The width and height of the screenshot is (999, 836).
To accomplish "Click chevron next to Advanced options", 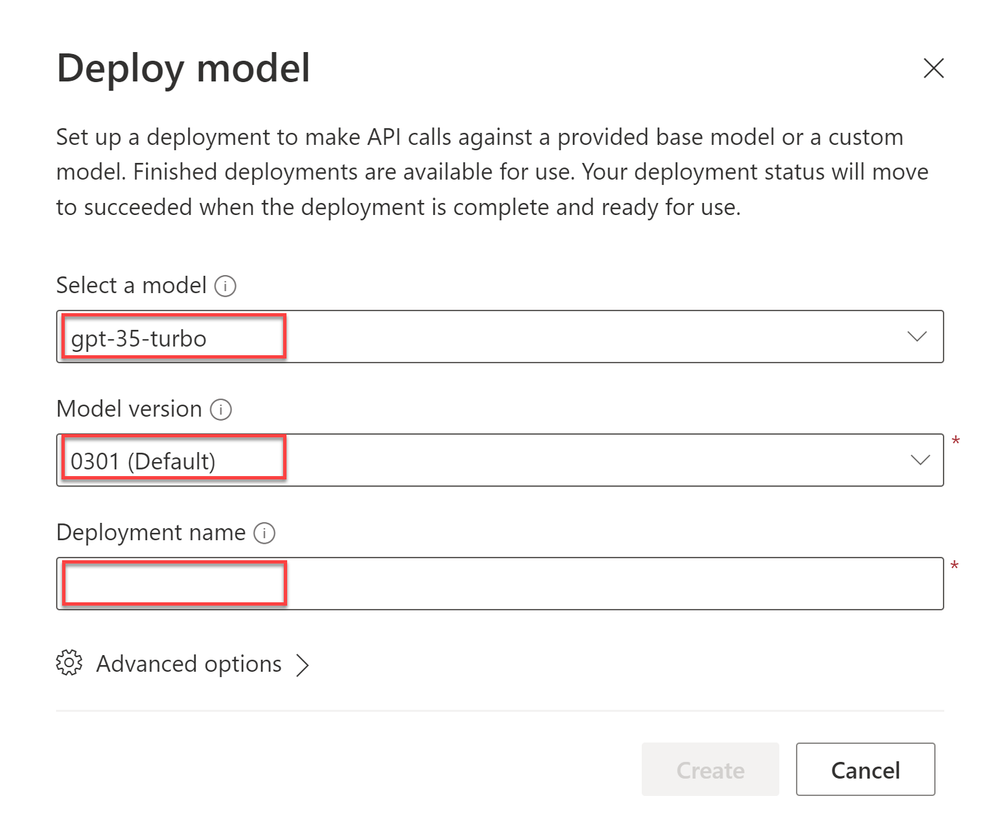I will coord(303,665).
